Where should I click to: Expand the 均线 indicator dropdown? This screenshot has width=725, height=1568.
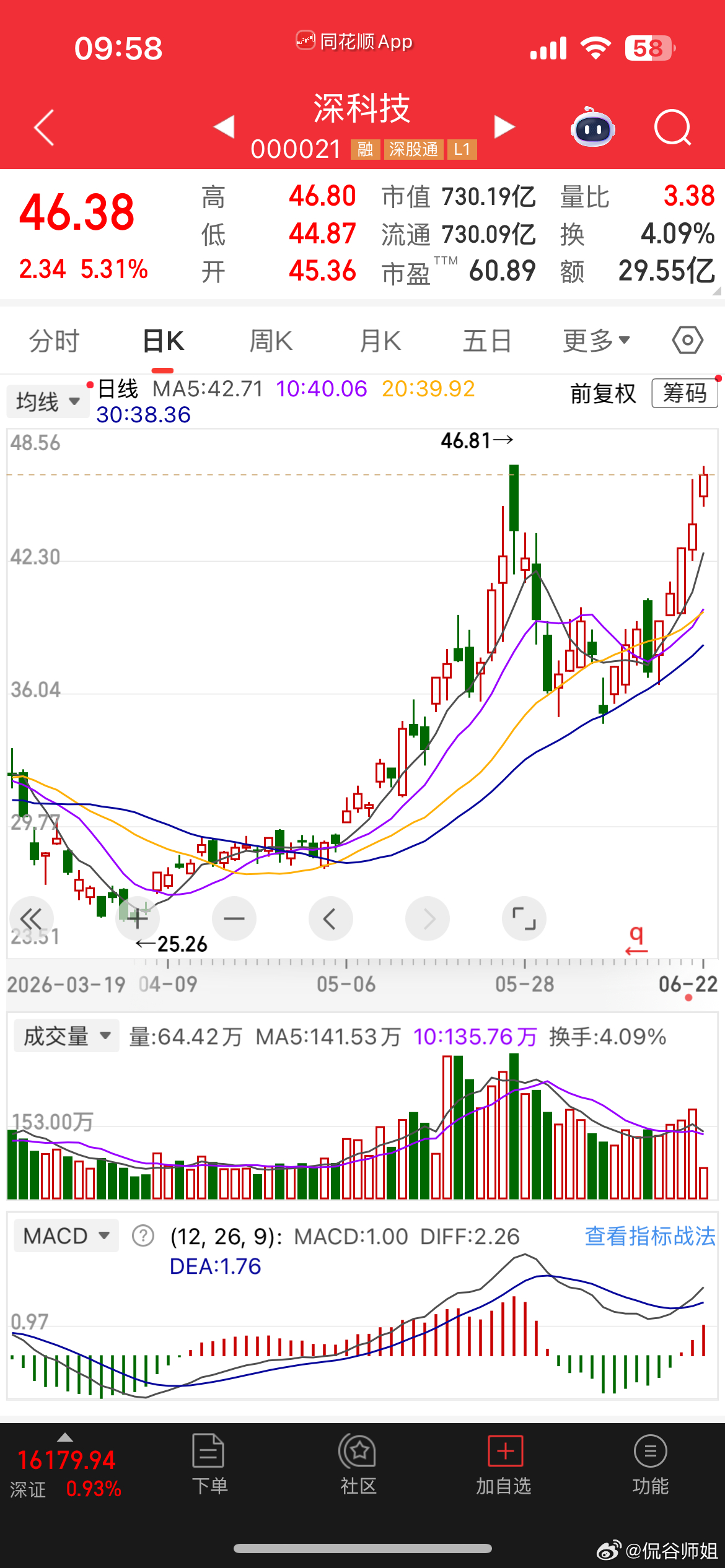[x=48, y=401]
